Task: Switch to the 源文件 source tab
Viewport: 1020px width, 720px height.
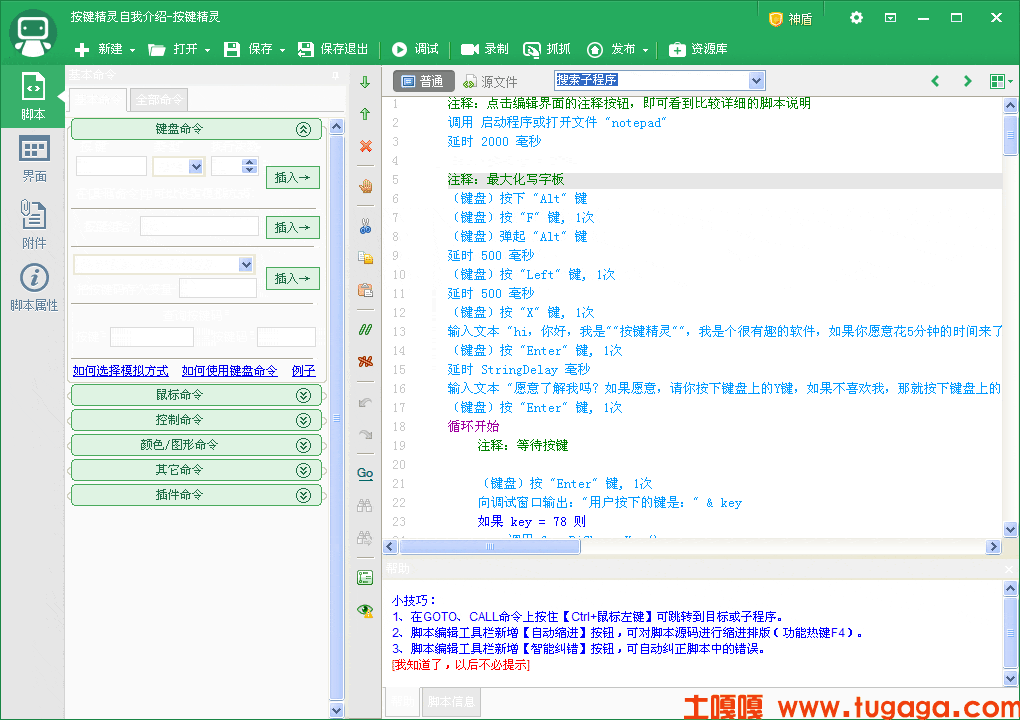Action: (490, 81)
